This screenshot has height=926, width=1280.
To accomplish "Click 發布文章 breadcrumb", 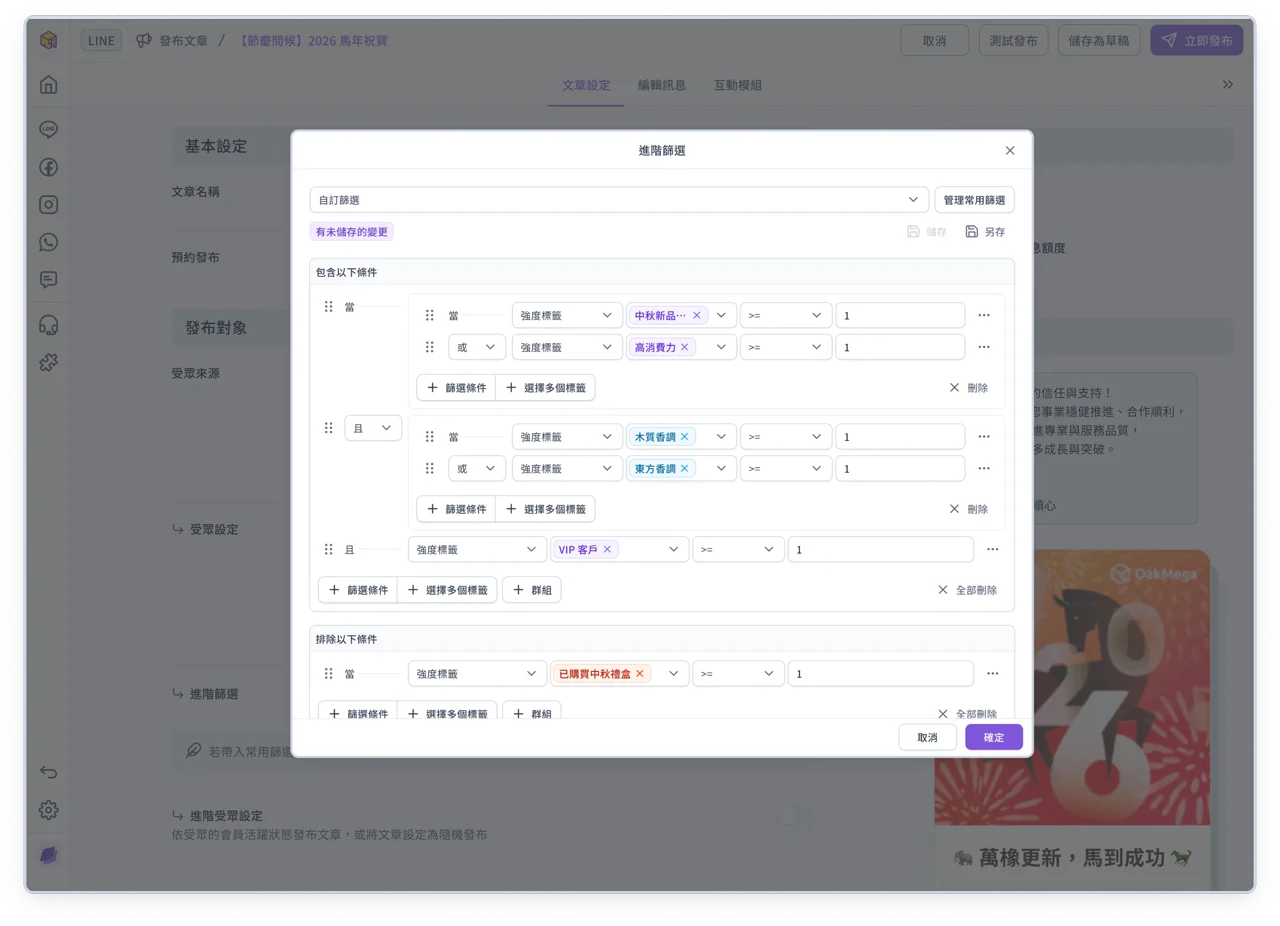I will click(x=183, y=41).
